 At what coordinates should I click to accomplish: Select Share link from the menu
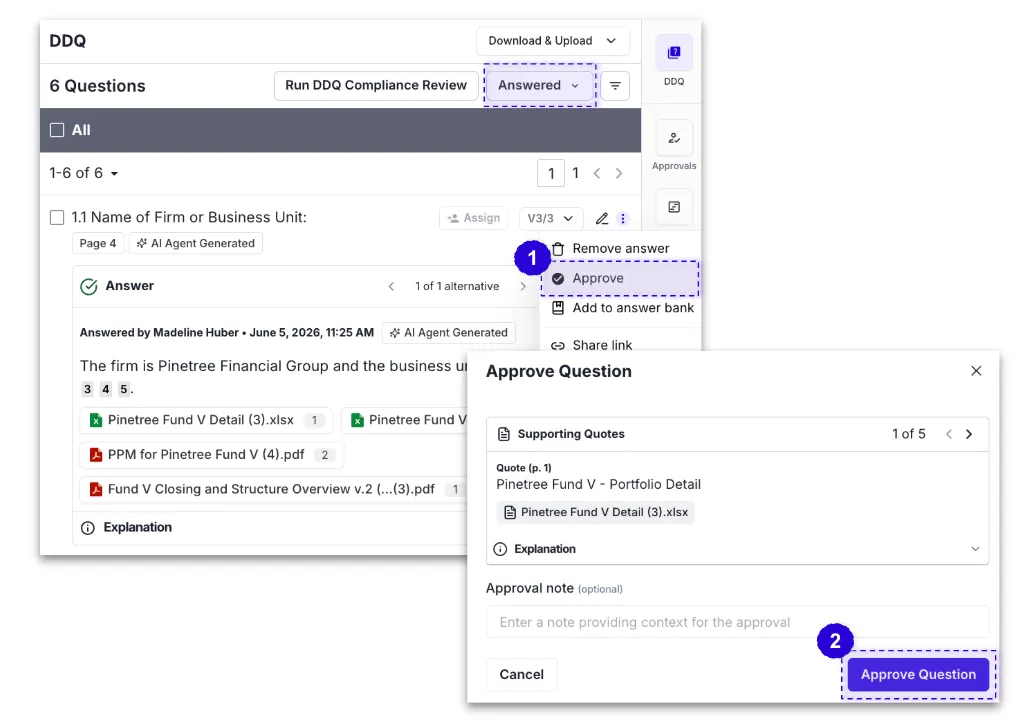coord(618,344)
